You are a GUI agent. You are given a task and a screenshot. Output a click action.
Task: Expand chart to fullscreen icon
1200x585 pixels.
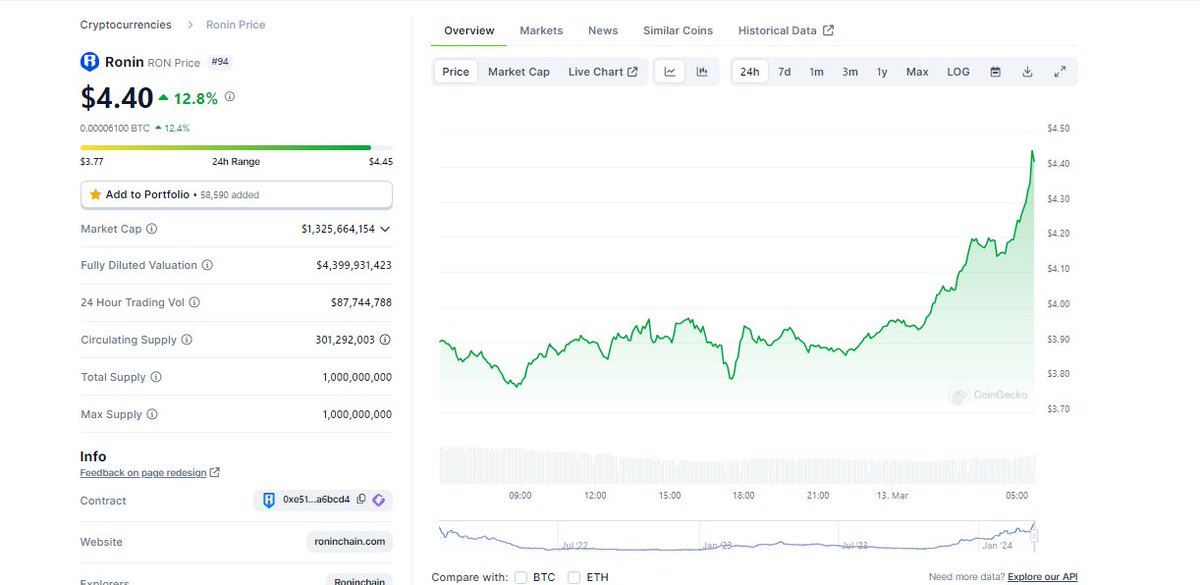tap(1060, 72)
